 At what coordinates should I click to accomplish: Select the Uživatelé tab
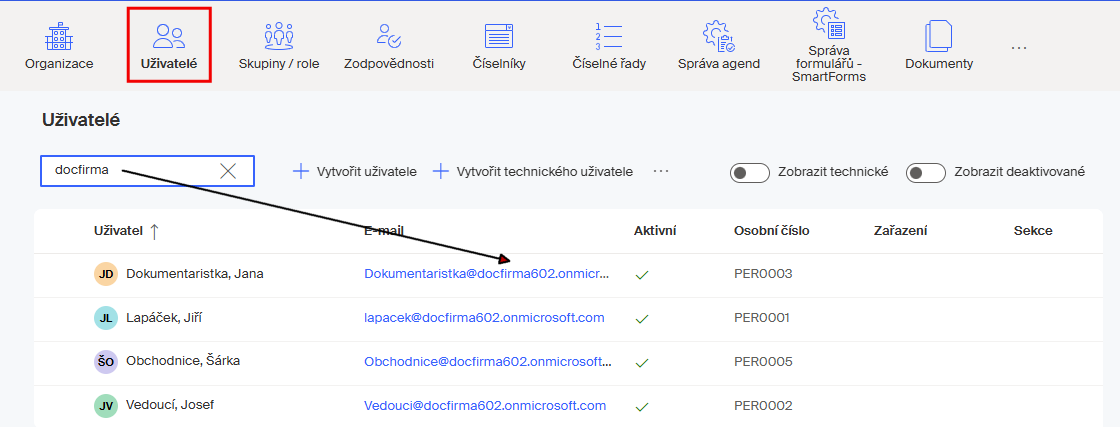[169, 44]
